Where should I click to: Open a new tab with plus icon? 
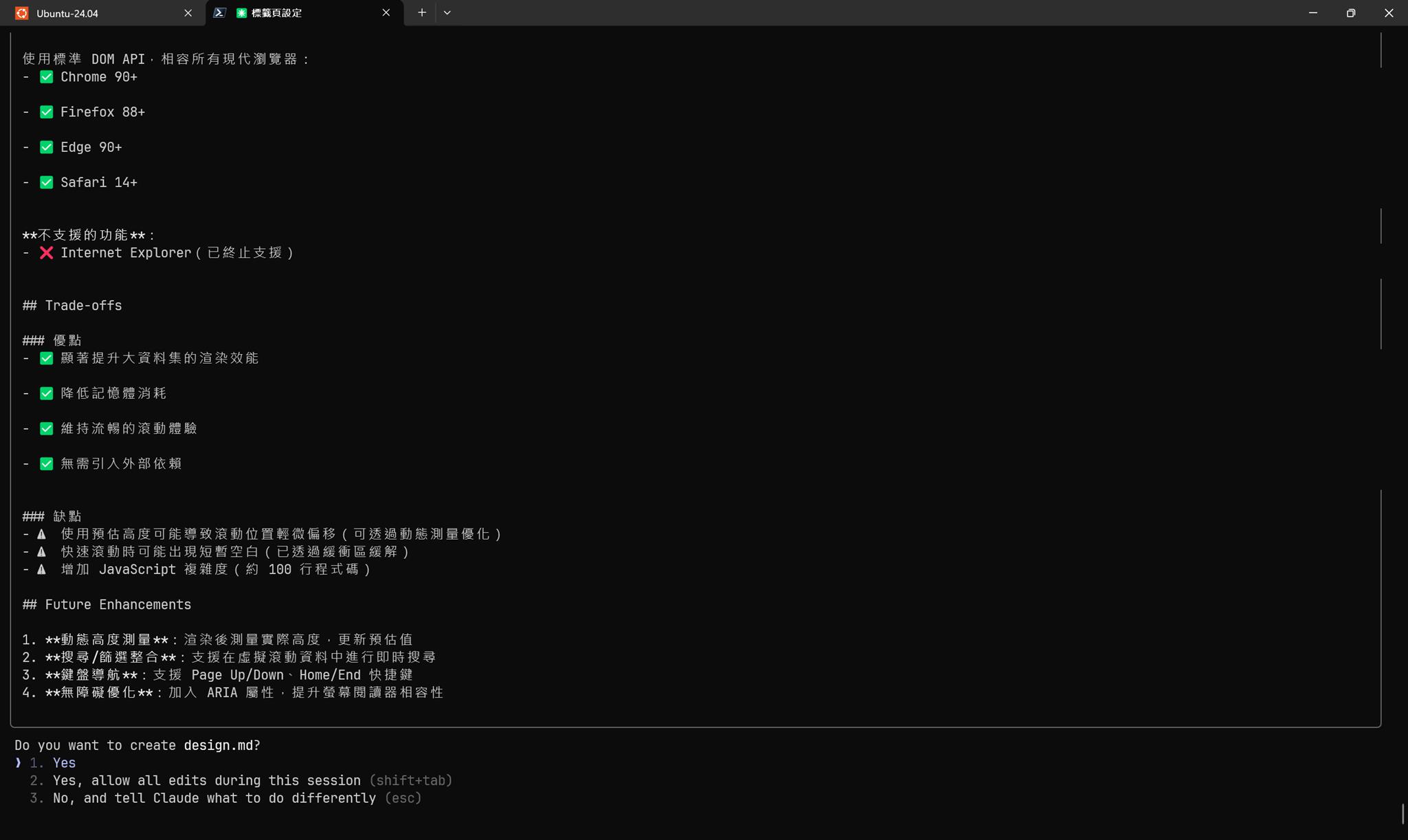click(x=421, y=12)
